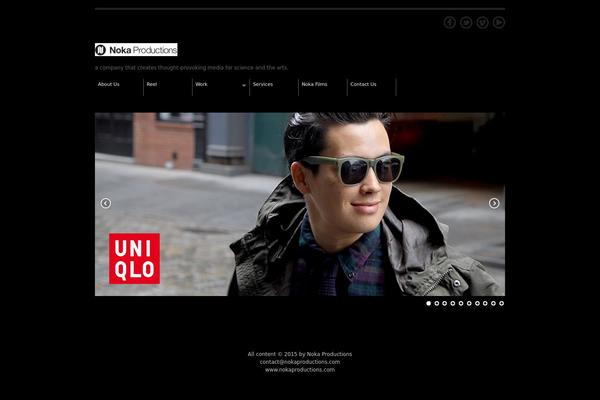The height and width of the screenshot is (400, 600).
Task: Open the Twitter social icon
Action: point(466,23)
